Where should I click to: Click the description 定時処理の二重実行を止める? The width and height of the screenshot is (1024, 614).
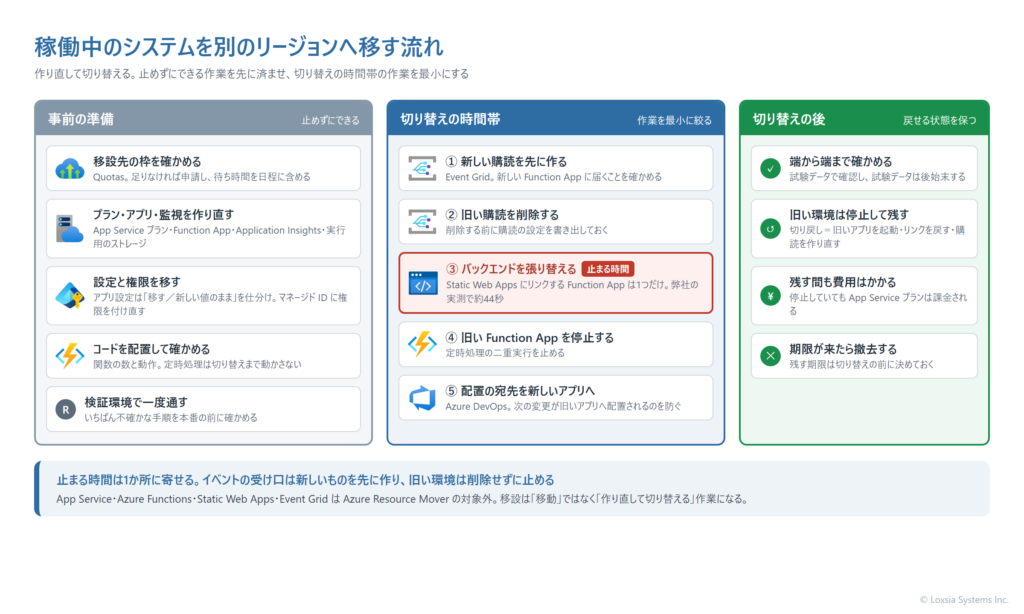(505, 353)
